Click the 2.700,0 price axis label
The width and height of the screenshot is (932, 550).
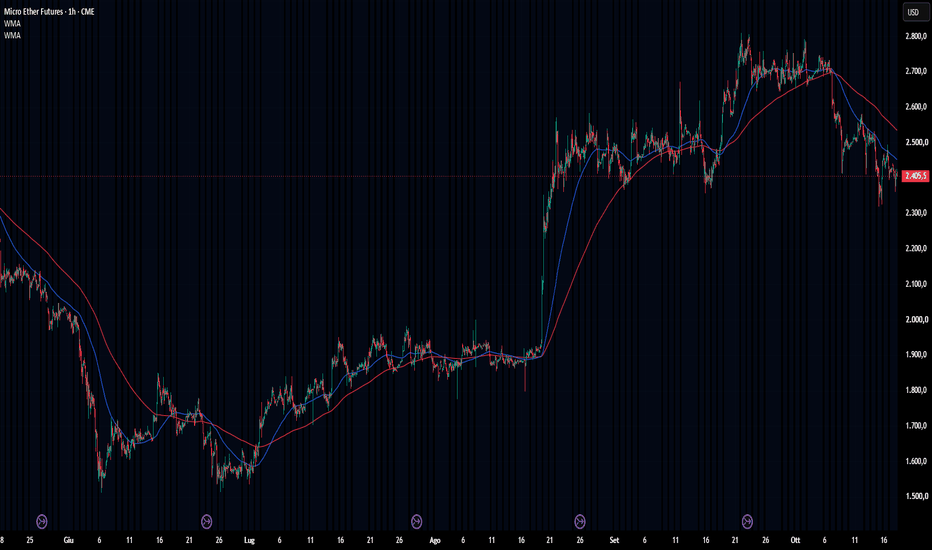(916, 71)
